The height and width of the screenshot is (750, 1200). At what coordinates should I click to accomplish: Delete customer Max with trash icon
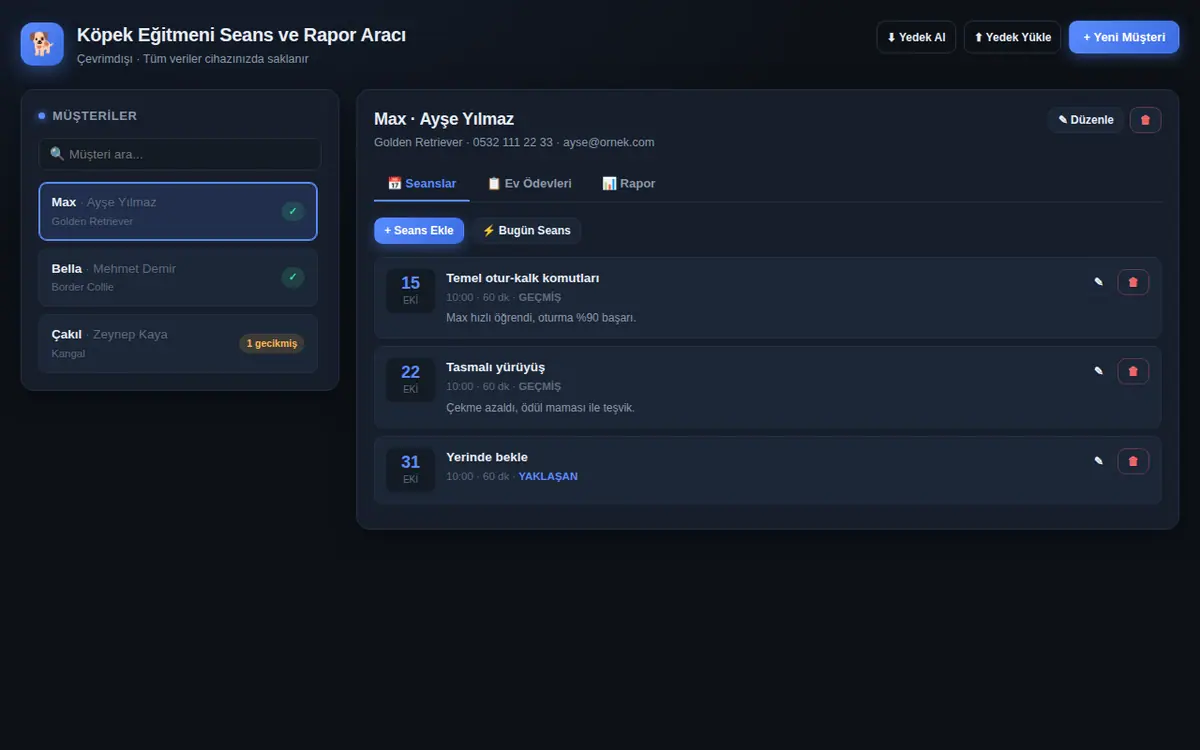(x=1145, y=120)
